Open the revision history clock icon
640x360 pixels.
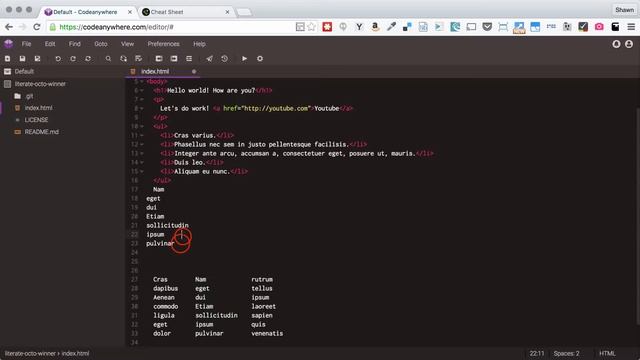(224, 59)
